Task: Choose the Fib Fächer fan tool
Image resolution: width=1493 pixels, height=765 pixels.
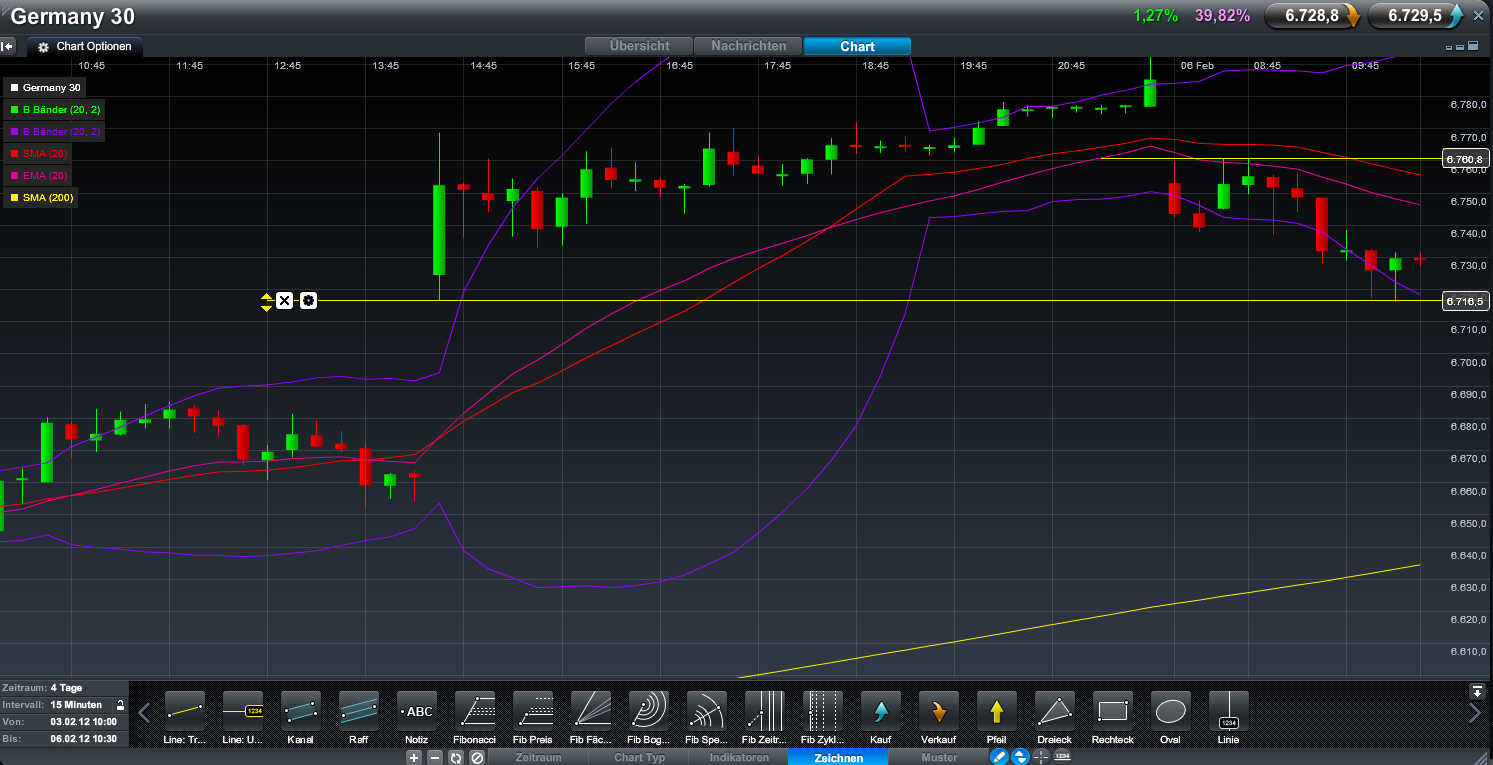Action: (591, 717)
